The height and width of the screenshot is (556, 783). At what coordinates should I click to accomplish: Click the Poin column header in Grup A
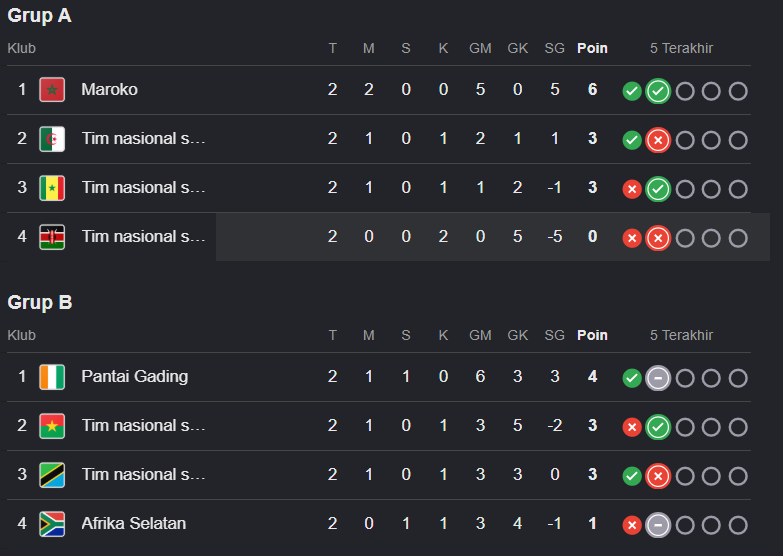[592, 48]
